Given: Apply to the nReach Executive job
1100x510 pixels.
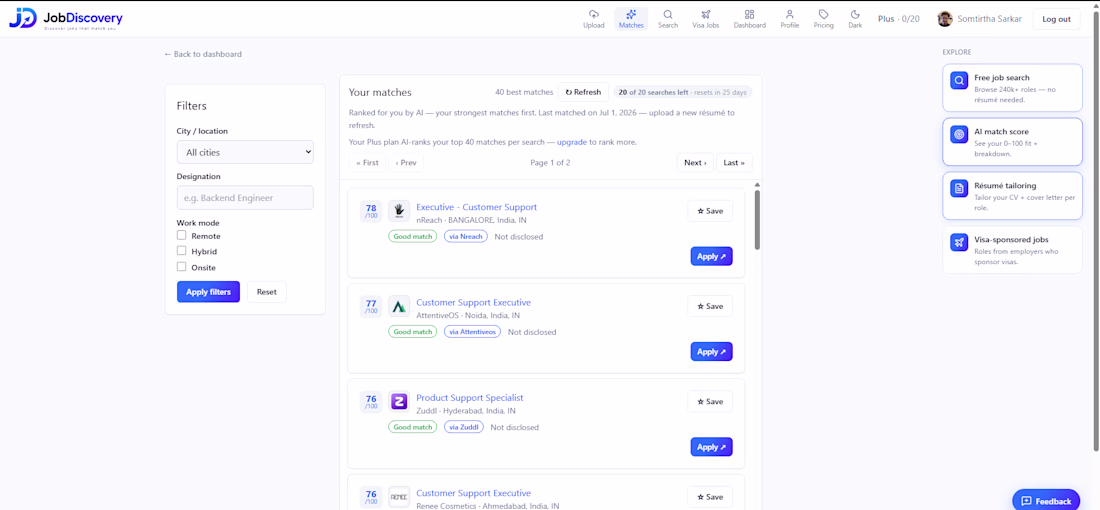Looking at the screenshot, I should pos(711,256).
